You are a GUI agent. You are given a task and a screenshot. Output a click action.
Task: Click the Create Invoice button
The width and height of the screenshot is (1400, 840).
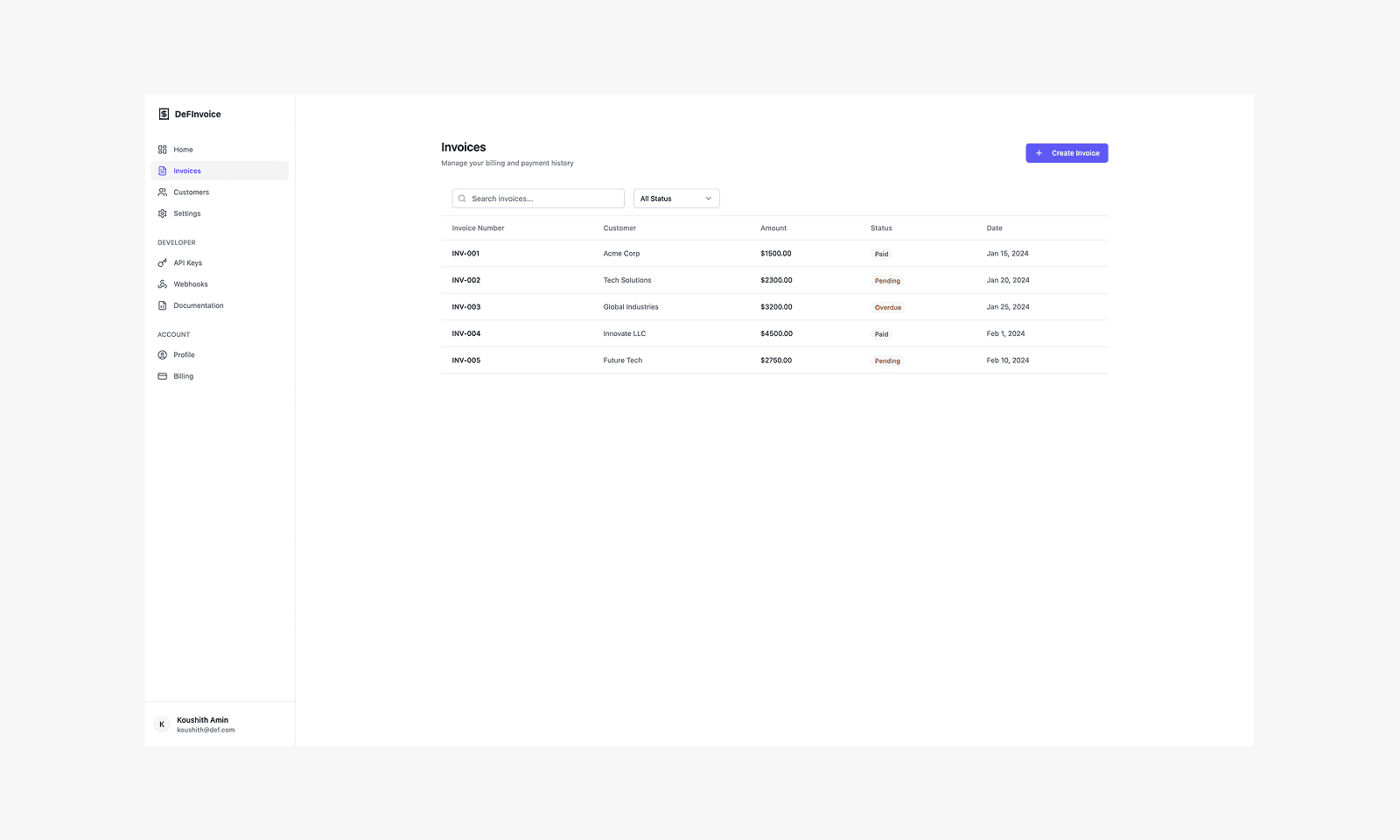(x=1067, y=152)
